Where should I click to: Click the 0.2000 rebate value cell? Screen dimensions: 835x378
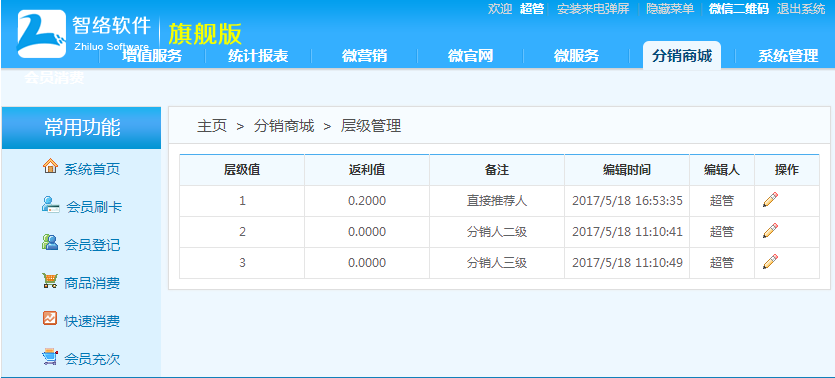click(367, 201)
